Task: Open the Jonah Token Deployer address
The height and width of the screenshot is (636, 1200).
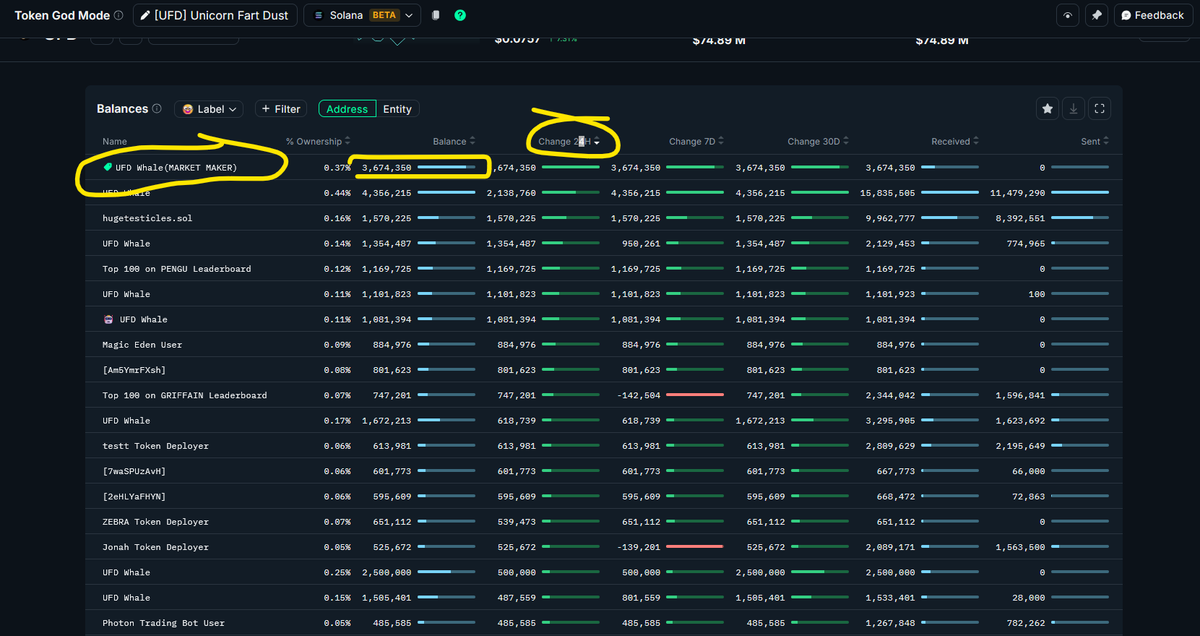Action: [155, 547]
